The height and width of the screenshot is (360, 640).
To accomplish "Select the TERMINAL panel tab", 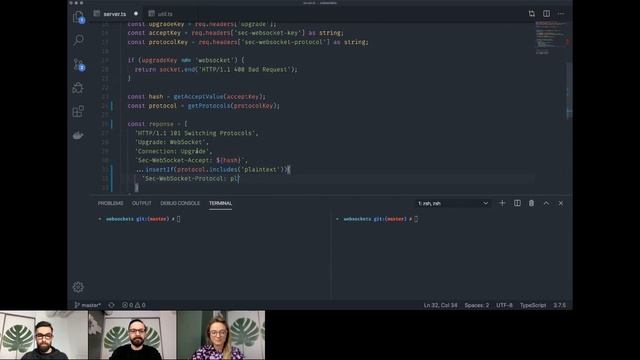I will (x=220, y=203).
